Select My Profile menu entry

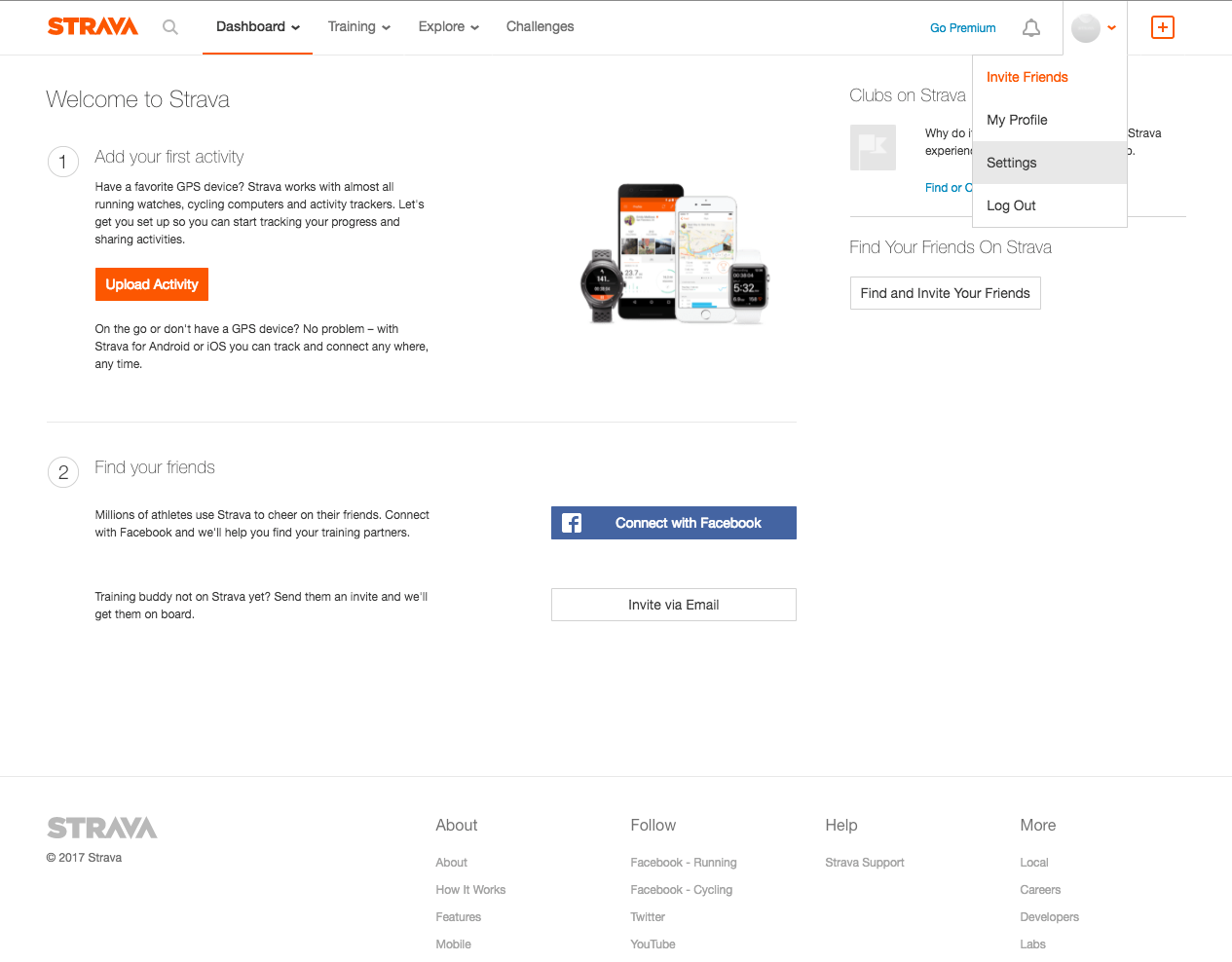coord(1017,120)
